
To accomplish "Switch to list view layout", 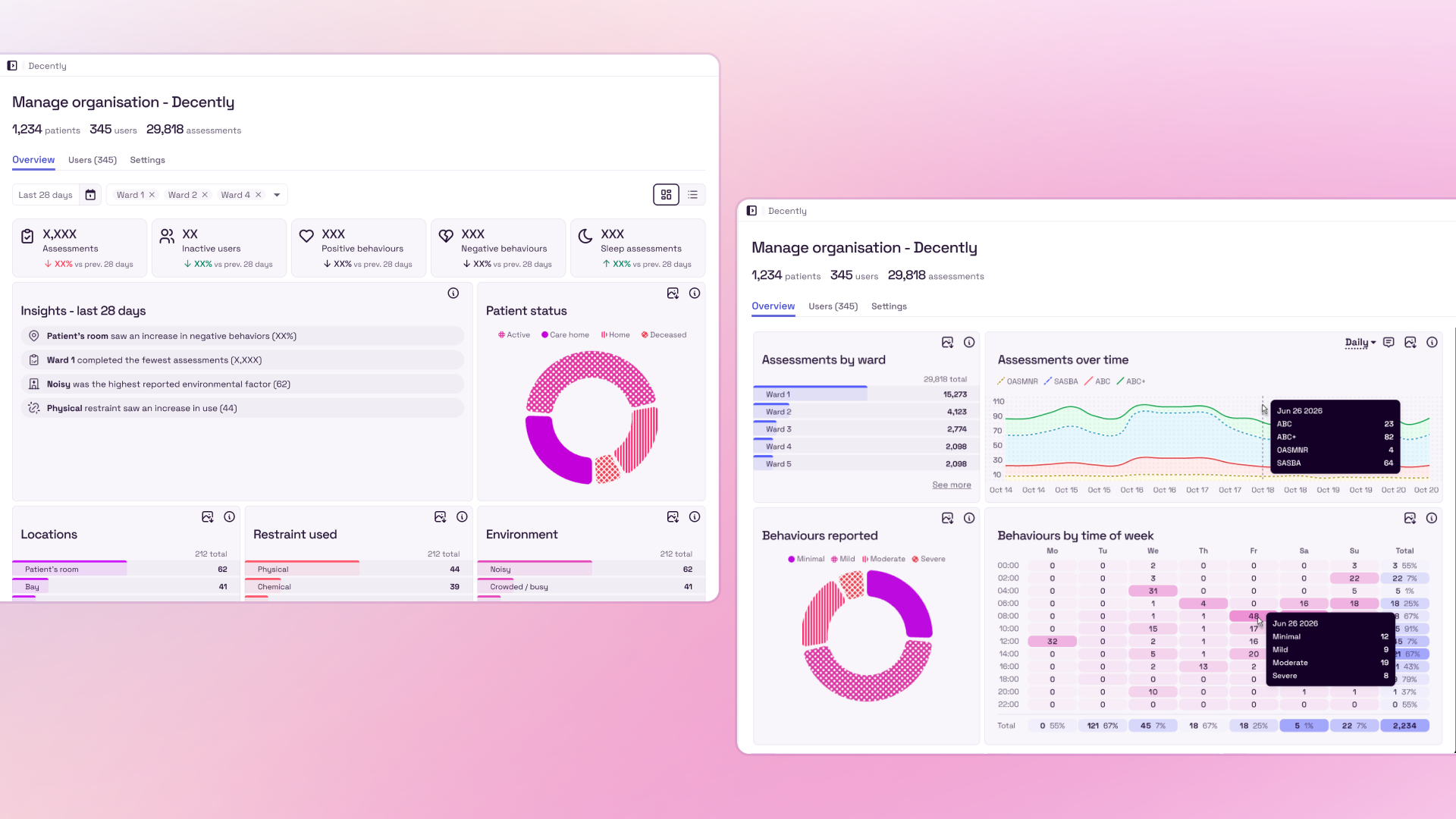I will 692,195.
